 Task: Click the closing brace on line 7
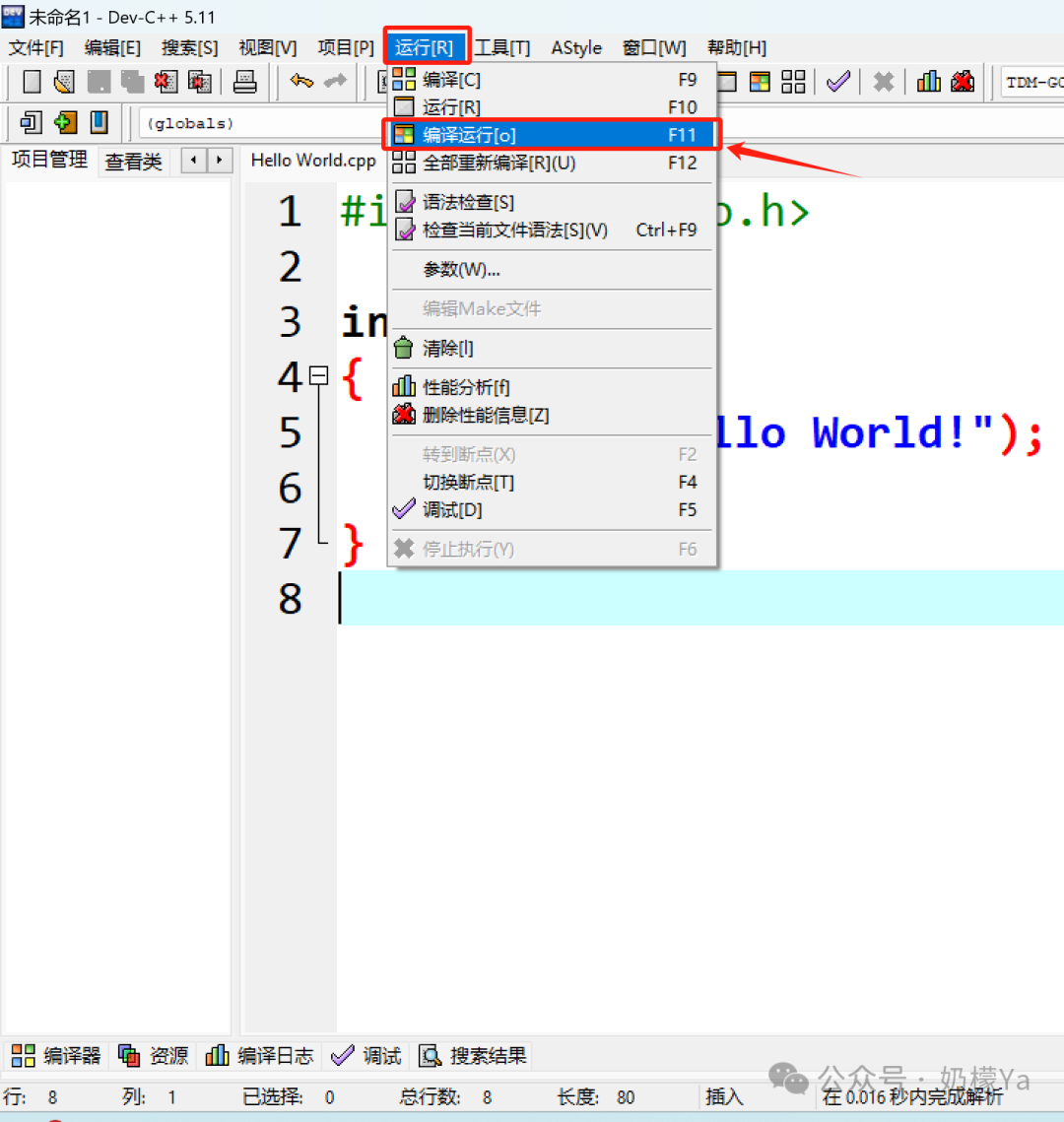(353, 544)
